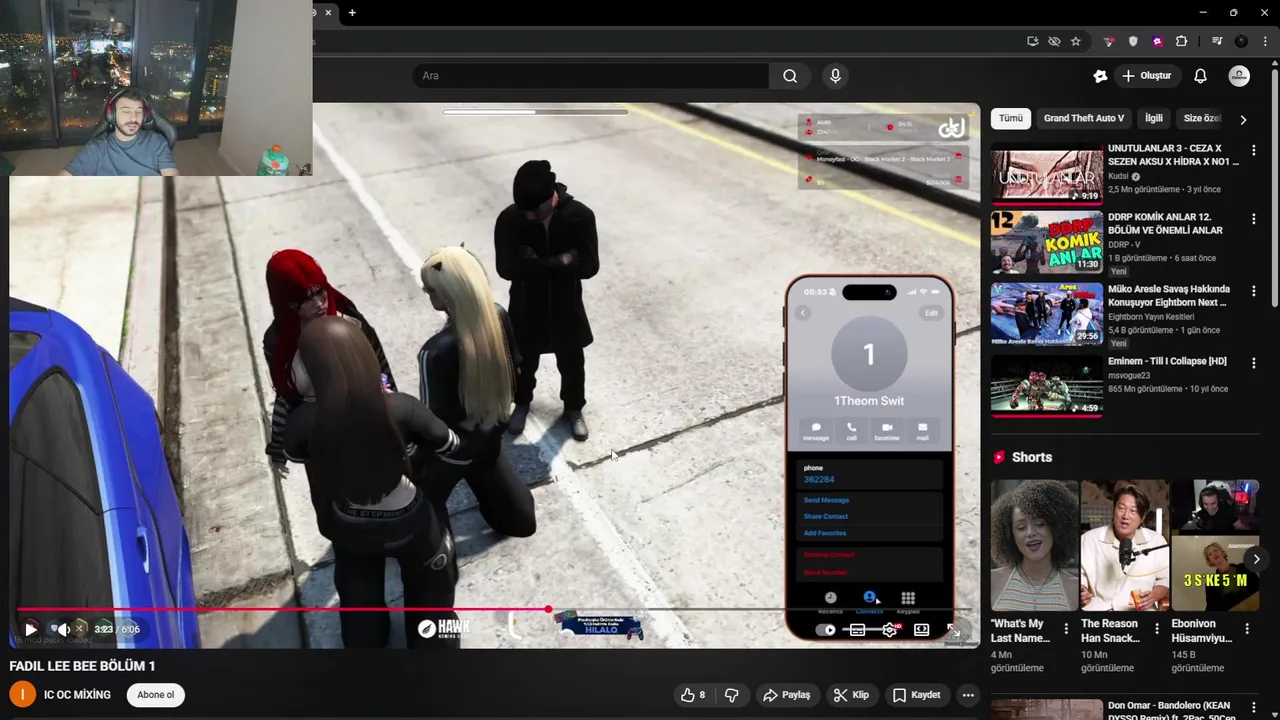Screen dimensions: 1280x720
Task: Open the UNUTULANLAR 3 video thumbnail
Action: 1047,175
